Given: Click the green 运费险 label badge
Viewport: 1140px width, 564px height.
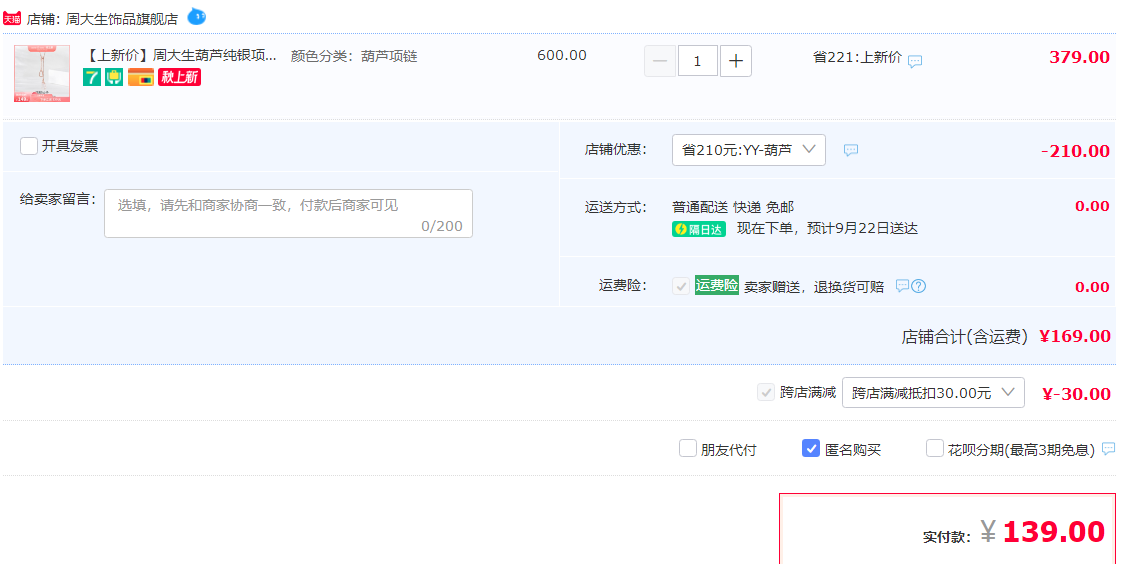Looking at the screenshot, I should tap(717, 286).
